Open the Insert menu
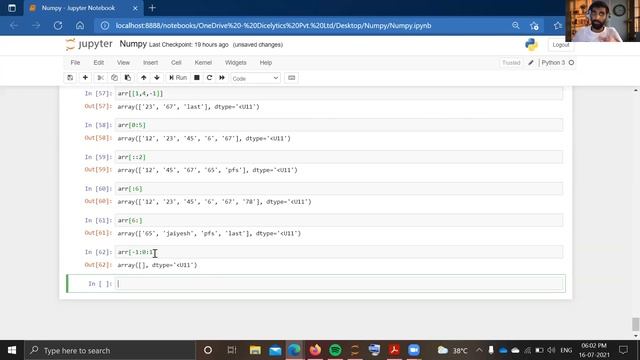 coord(150,62)
